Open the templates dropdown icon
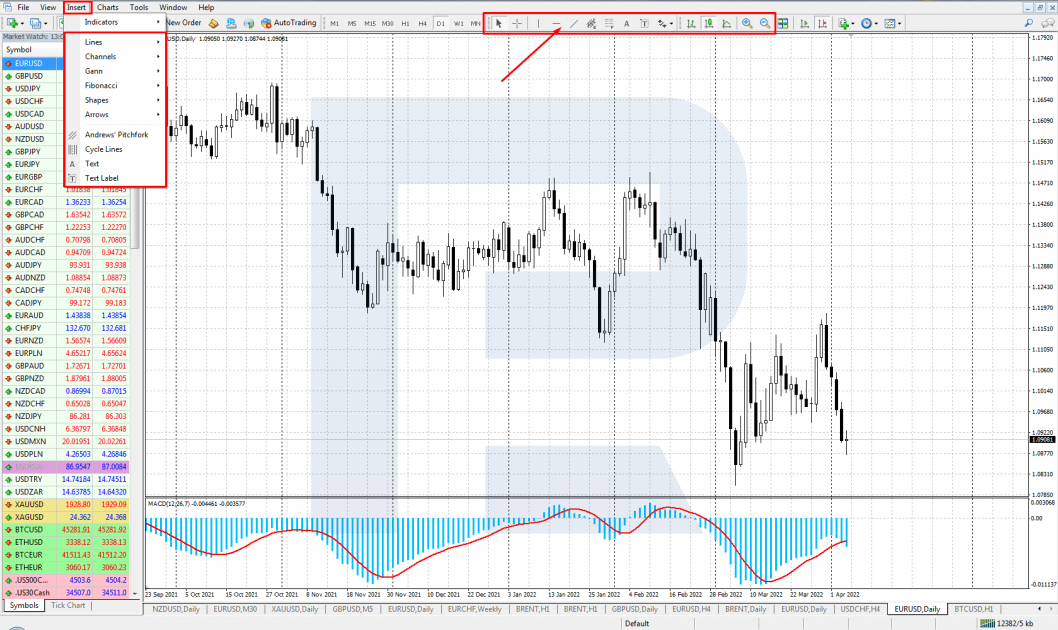 tap(893, 24)
